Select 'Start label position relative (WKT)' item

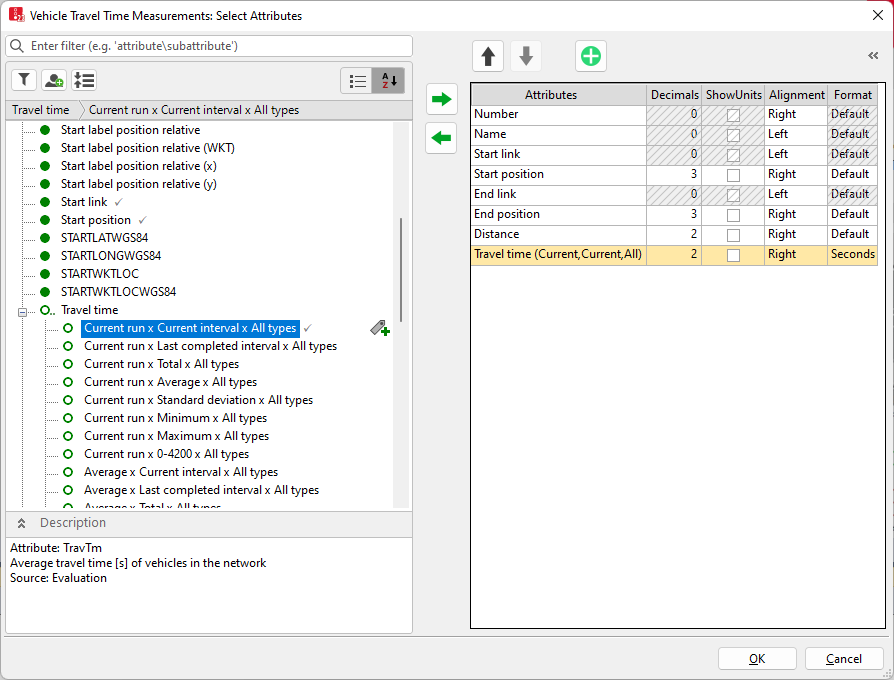click(148, 148)
